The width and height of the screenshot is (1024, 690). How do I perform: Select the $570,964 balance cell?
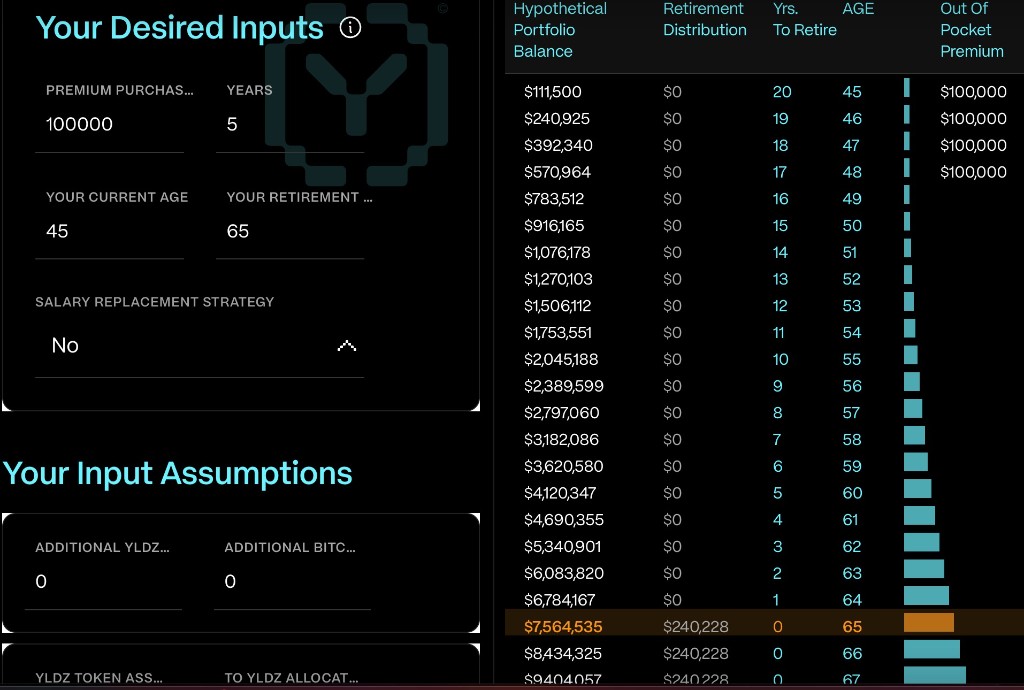557,172
